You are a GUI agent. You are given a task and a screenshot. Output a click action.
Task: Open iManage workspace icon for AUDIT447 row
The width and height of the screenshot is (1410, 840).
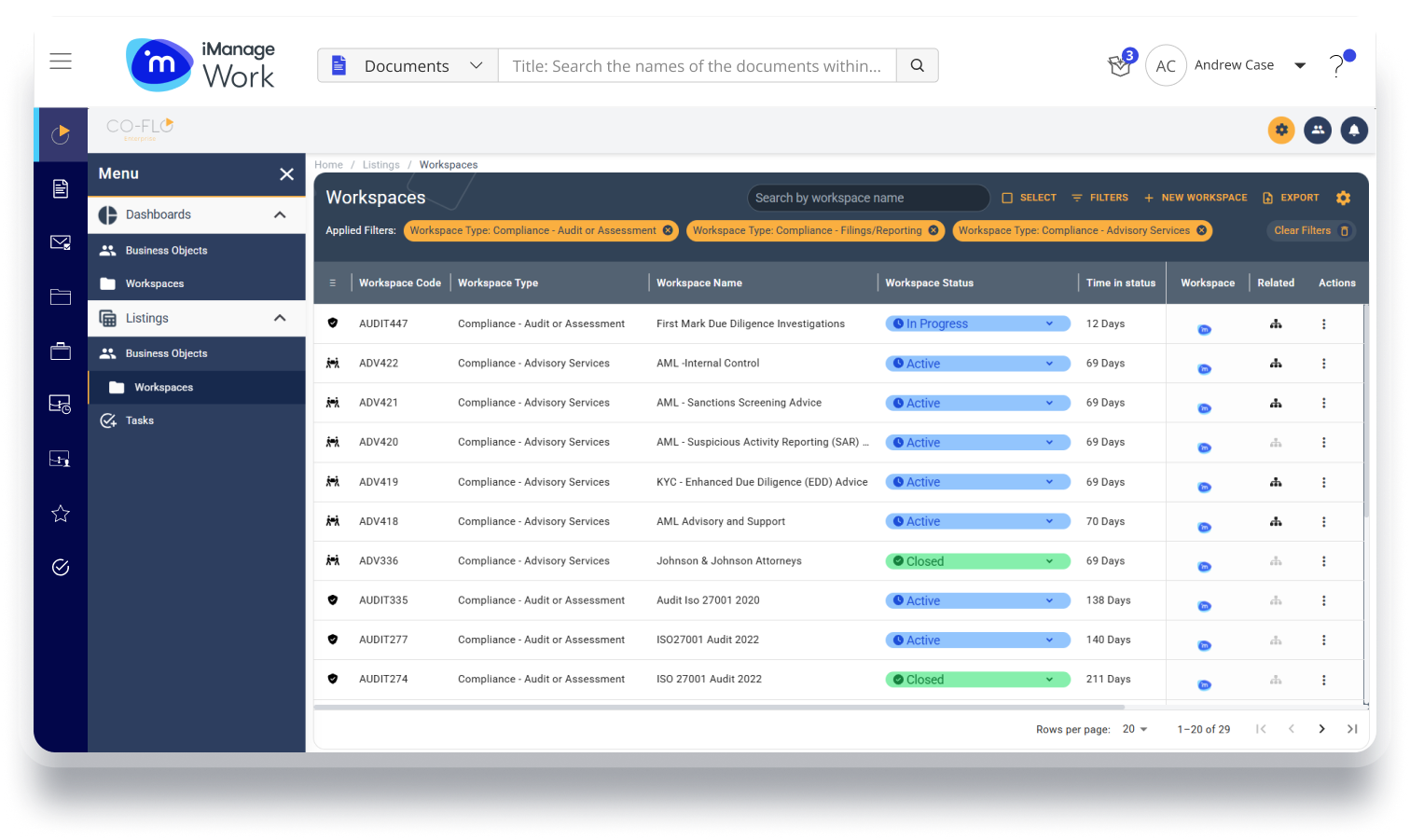pyautogui.click(x=1204, y=328)
